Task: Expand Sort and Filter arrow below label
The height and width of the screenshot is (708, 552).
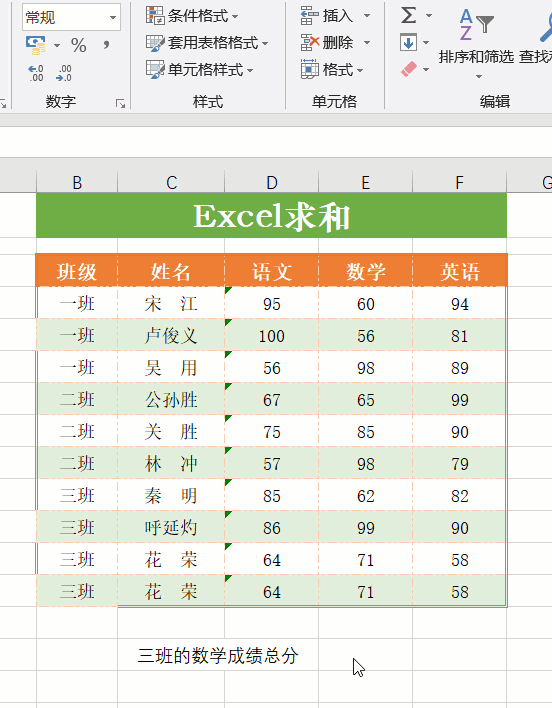Action: tap(479, 76)
